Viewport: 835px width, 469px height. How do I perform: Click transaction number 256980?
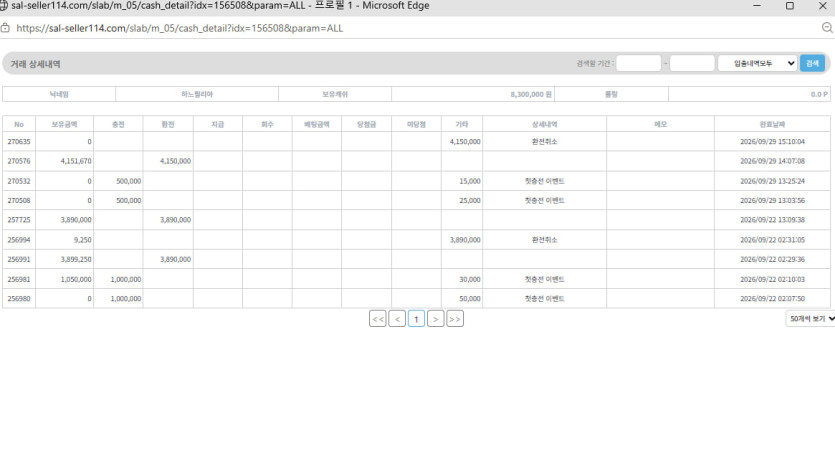tap(19, 299)
